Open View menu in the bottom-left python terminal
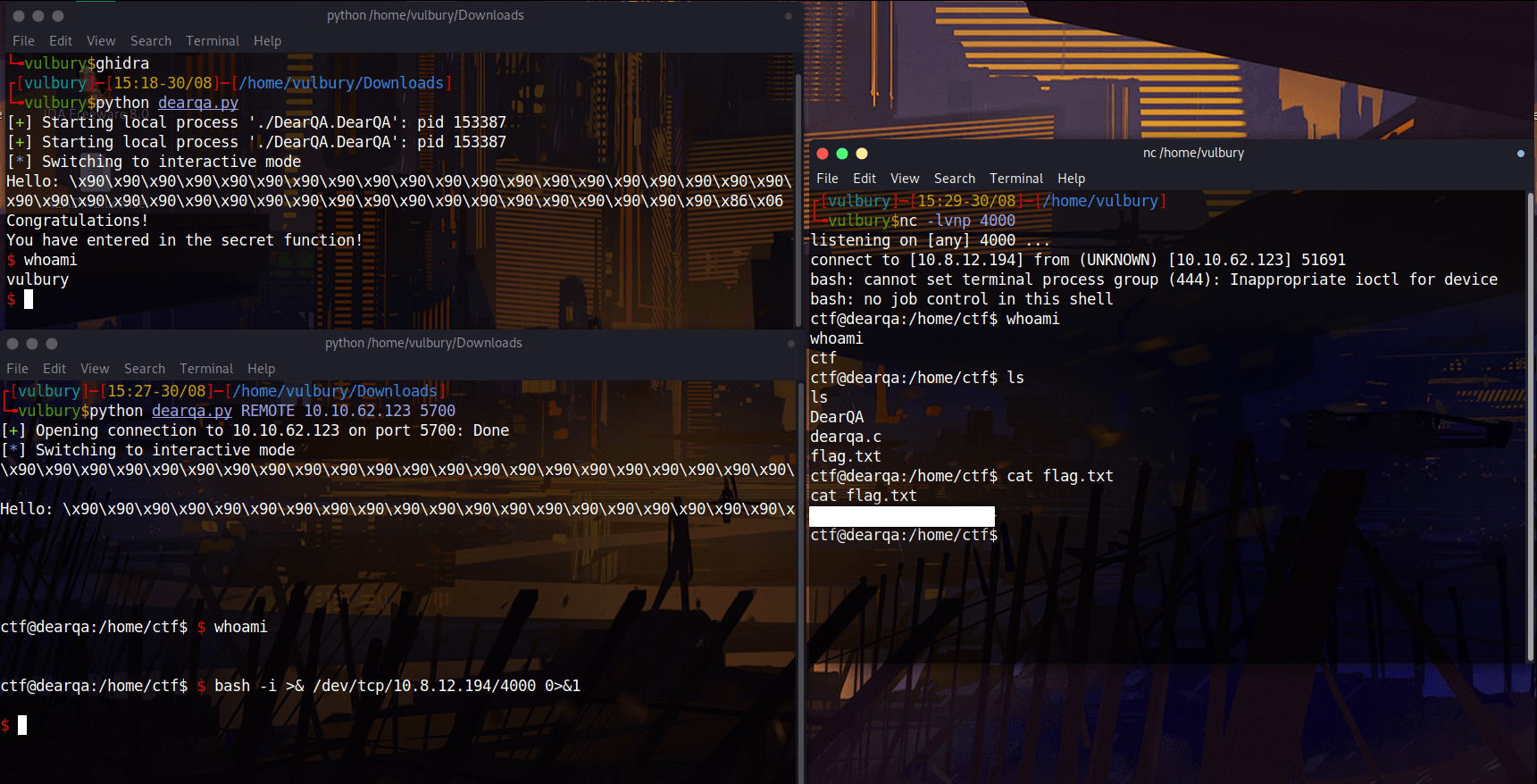This screenshot has height=784, width=1537. click(x=95, y=369)
